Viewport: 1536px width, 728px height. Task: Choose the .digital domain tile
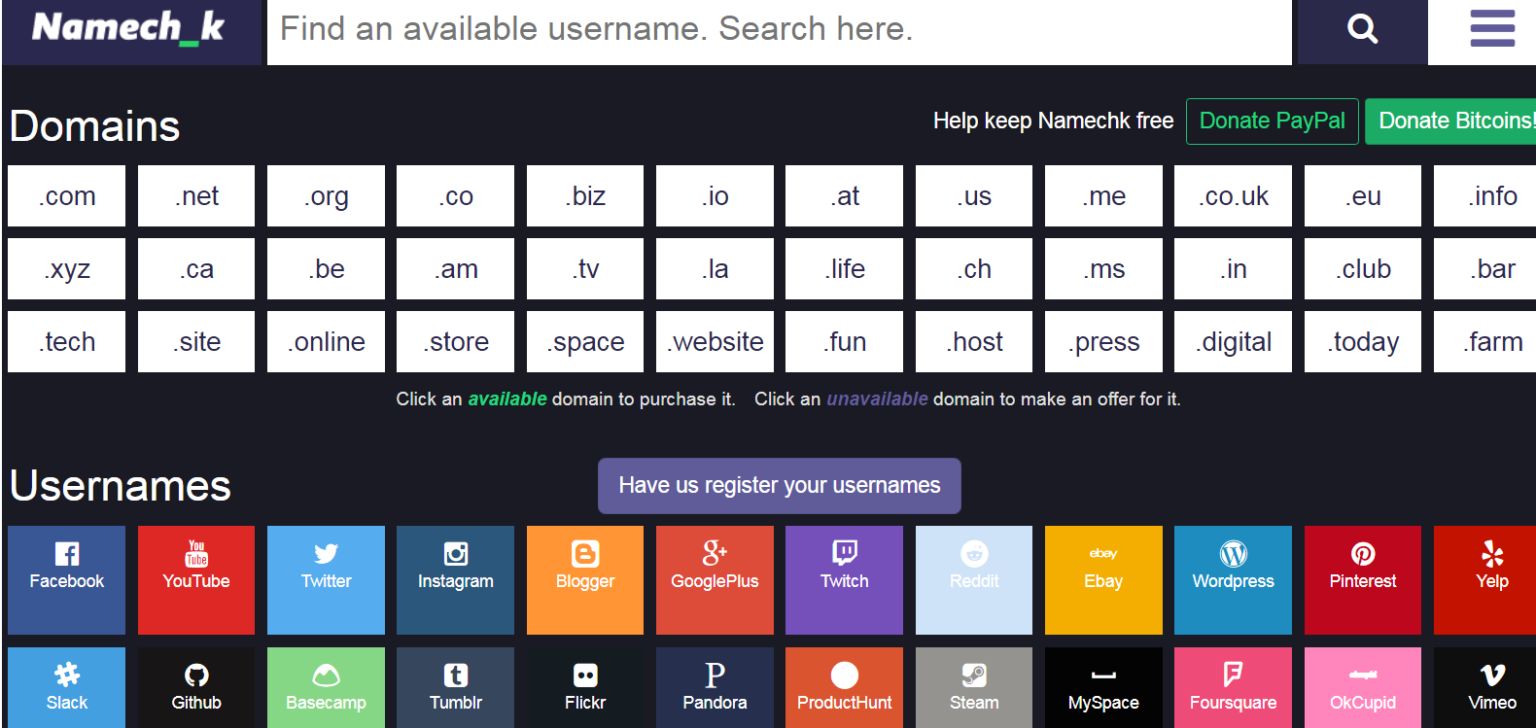1233,342
